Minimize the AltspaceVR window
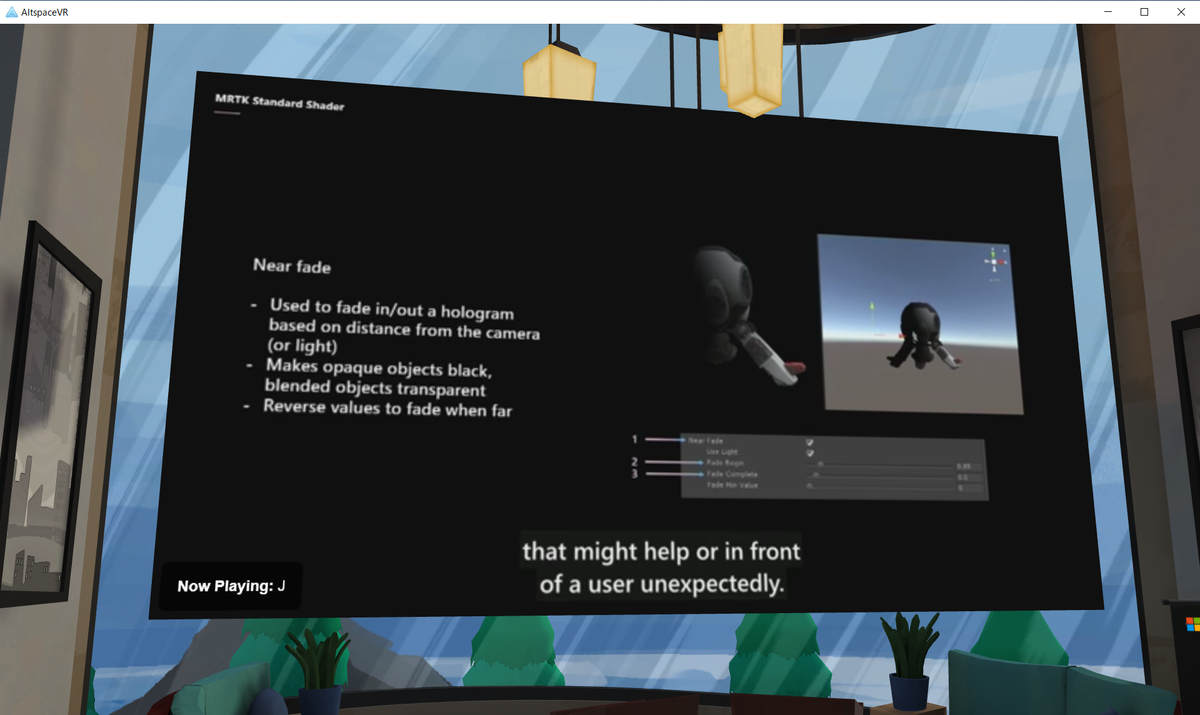The width and height of the screenshot is (1200, 715). point(1109,11)
